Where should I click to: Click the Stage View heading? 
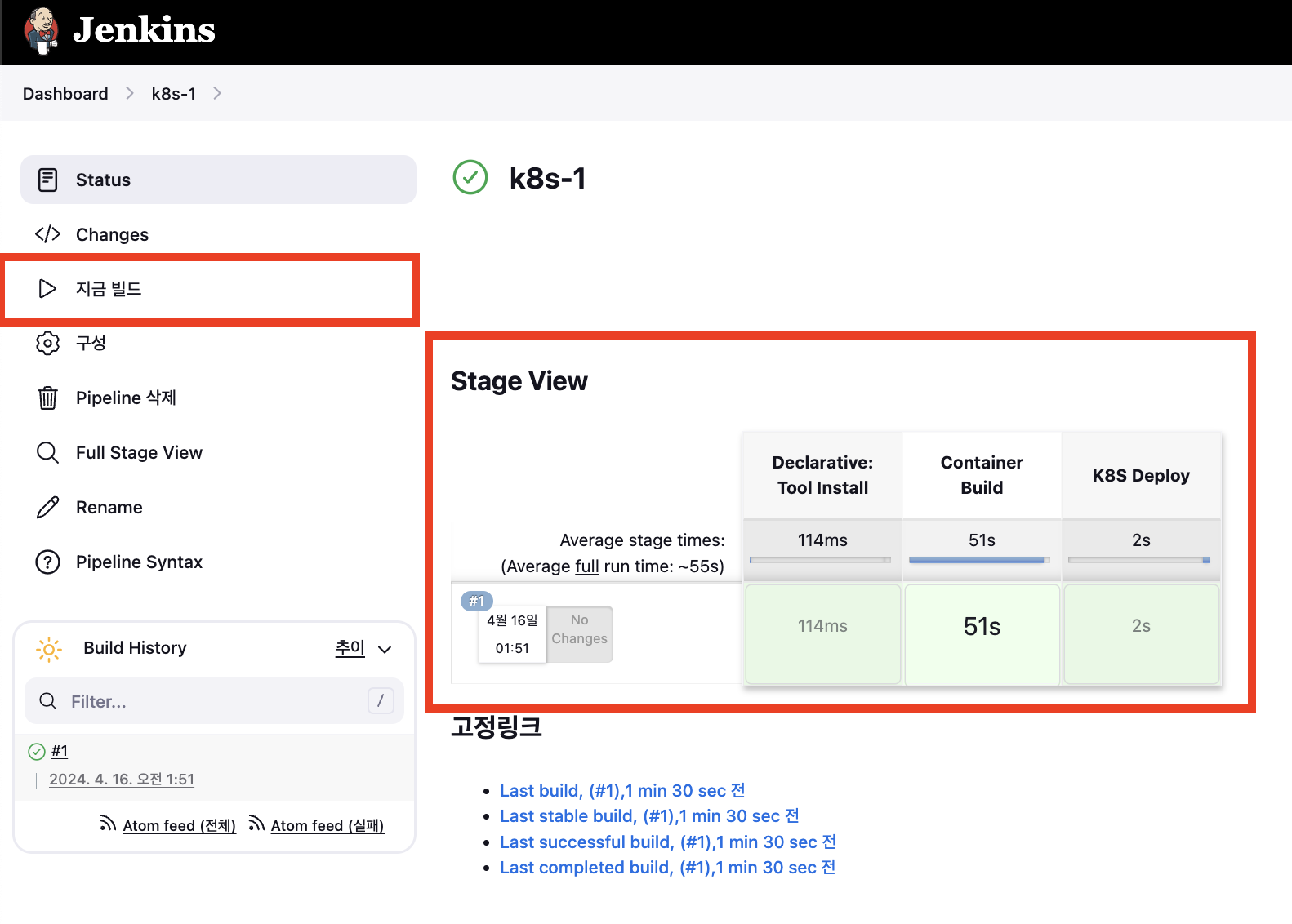tap(519, 381)
